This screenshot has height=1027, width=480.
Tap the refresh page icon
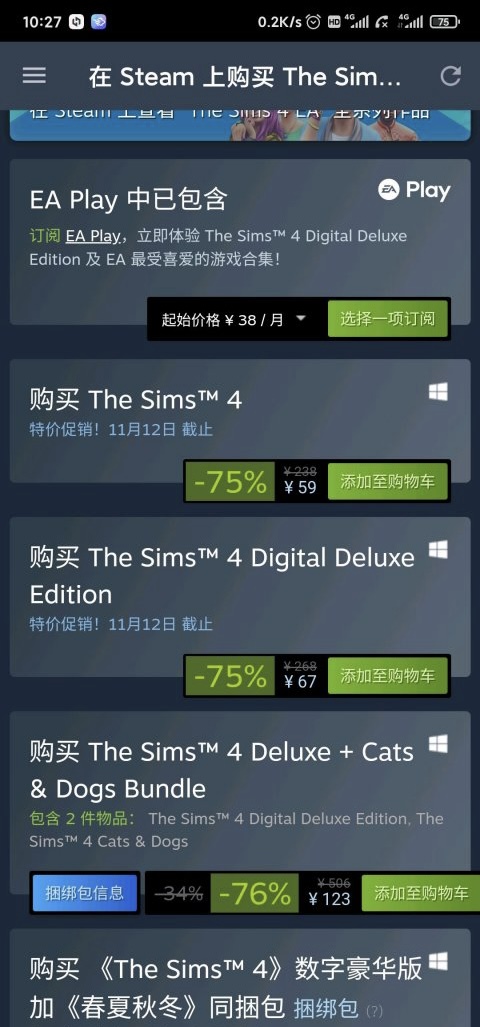point(451,76)
